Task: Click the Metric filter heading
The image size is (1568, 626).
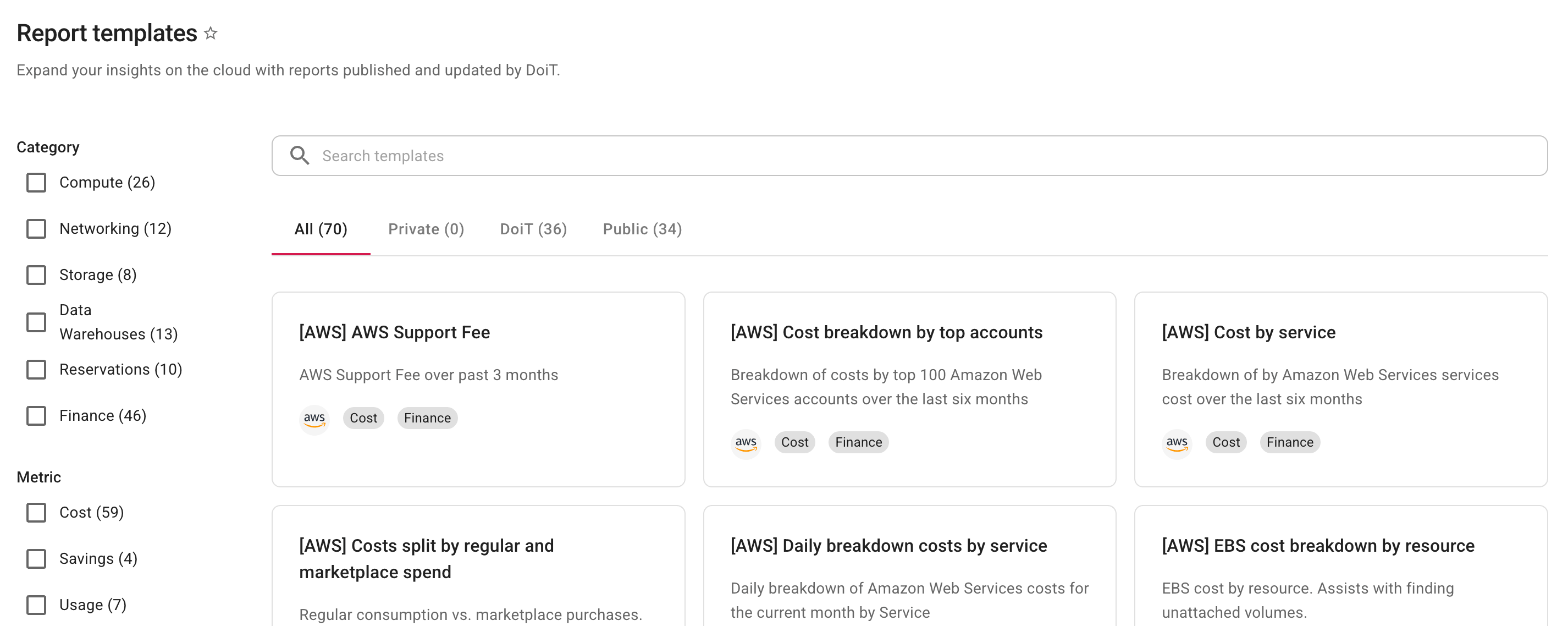Action: pyautogui.click(x=39, y=477)
